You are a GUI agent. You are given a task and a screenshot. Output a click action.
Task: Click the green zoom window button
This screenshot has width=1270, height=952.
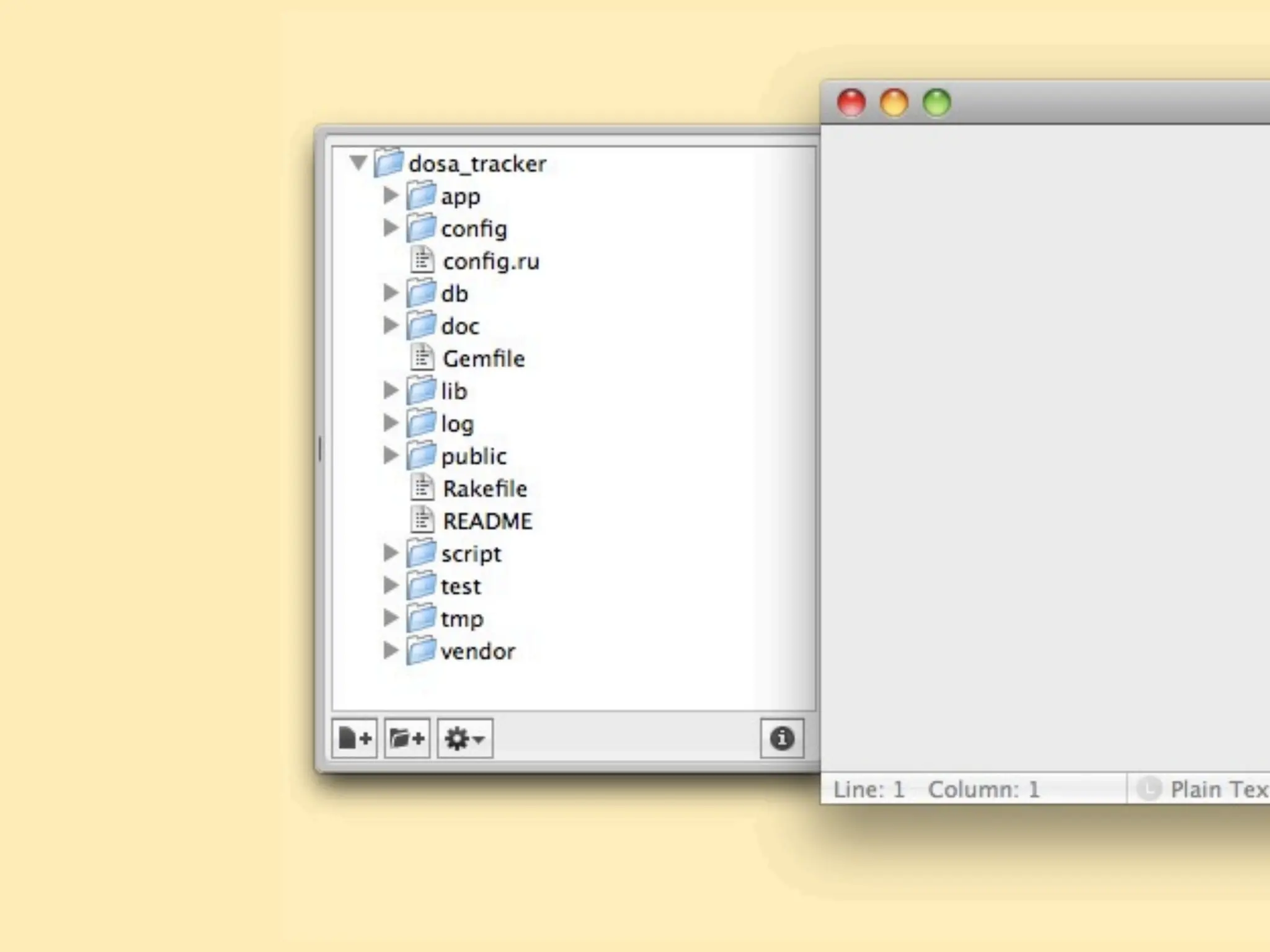pyautogui.click(x=936, y=102)
